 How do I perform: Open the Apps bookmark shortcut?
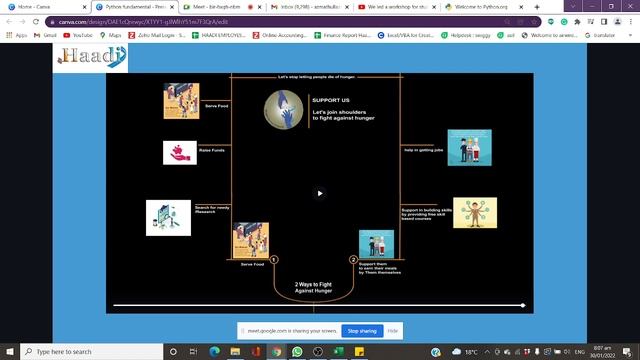click(x=16, y=36)
